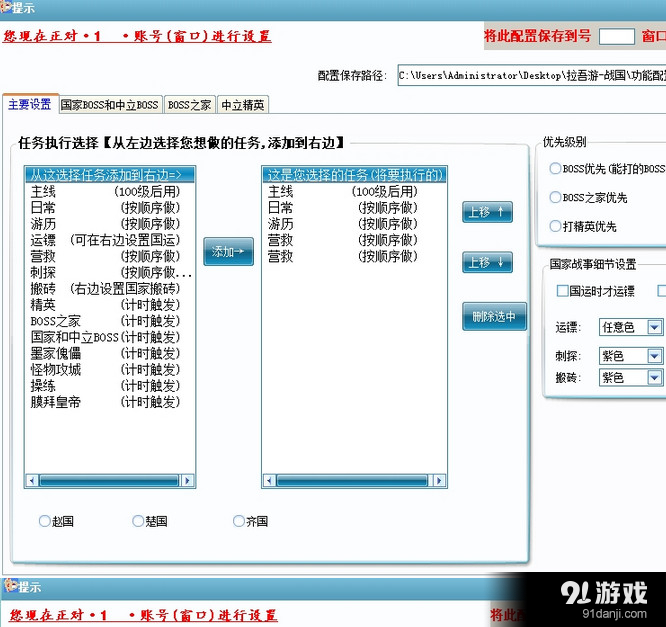
Task: Choose the 楚国 radio button
Action: click(x=138, y=521)
